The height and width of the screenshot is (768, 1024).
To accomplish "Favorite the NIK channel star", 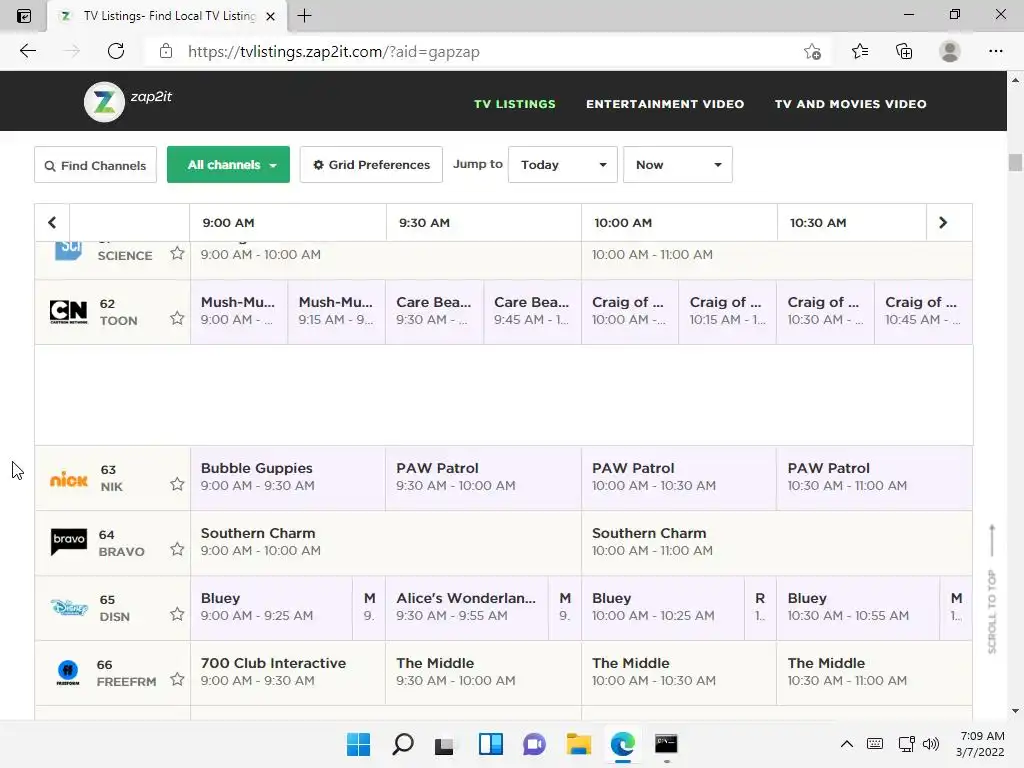I will [177, 484].
